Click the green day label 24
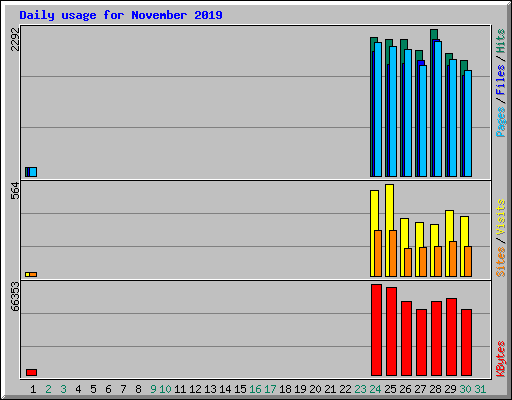The height and width of the screenshot is (400, 512). (x=375, y=389)
